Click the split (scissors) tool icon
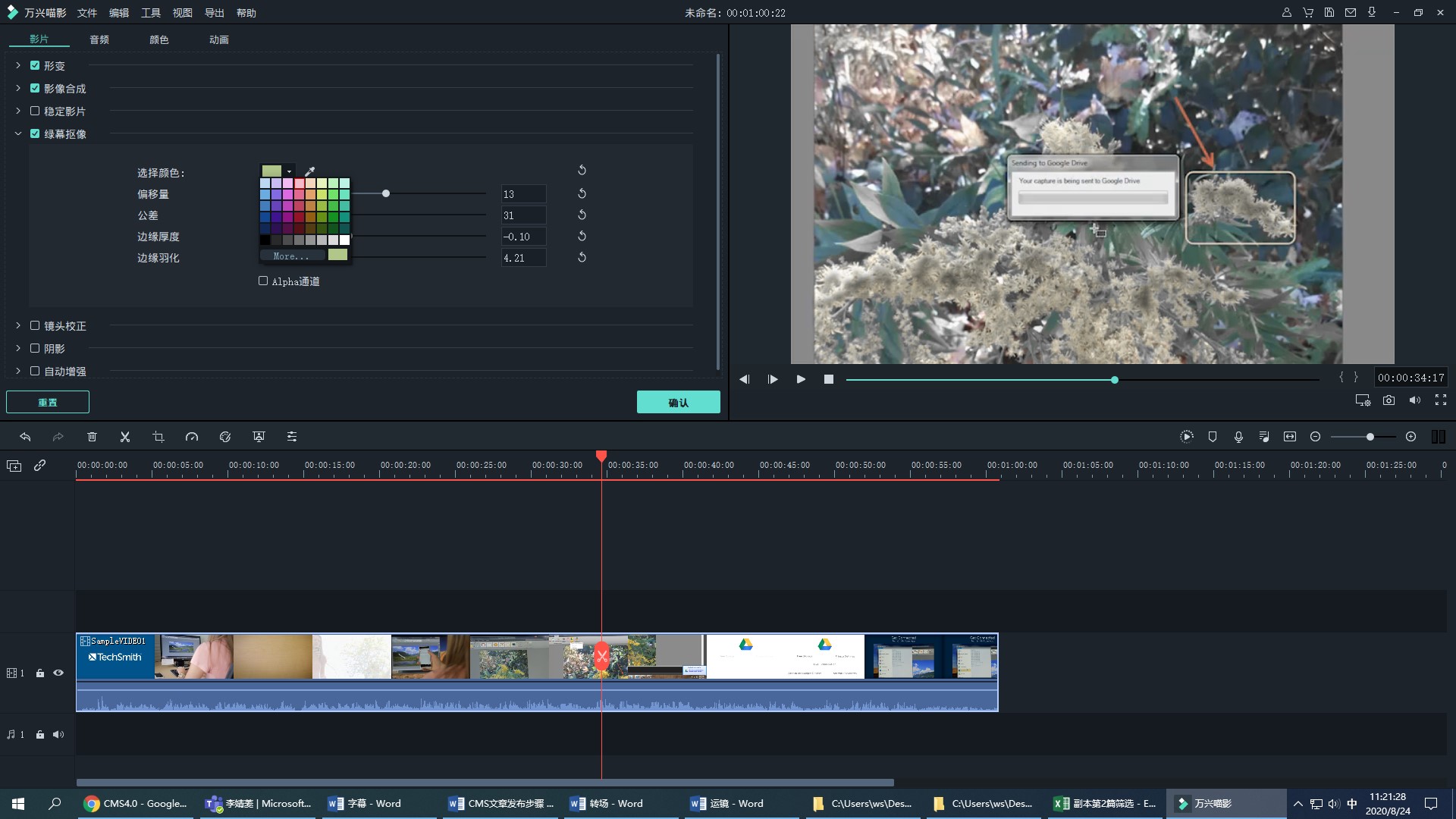The image size is (1456, 819). coord(125,437)
